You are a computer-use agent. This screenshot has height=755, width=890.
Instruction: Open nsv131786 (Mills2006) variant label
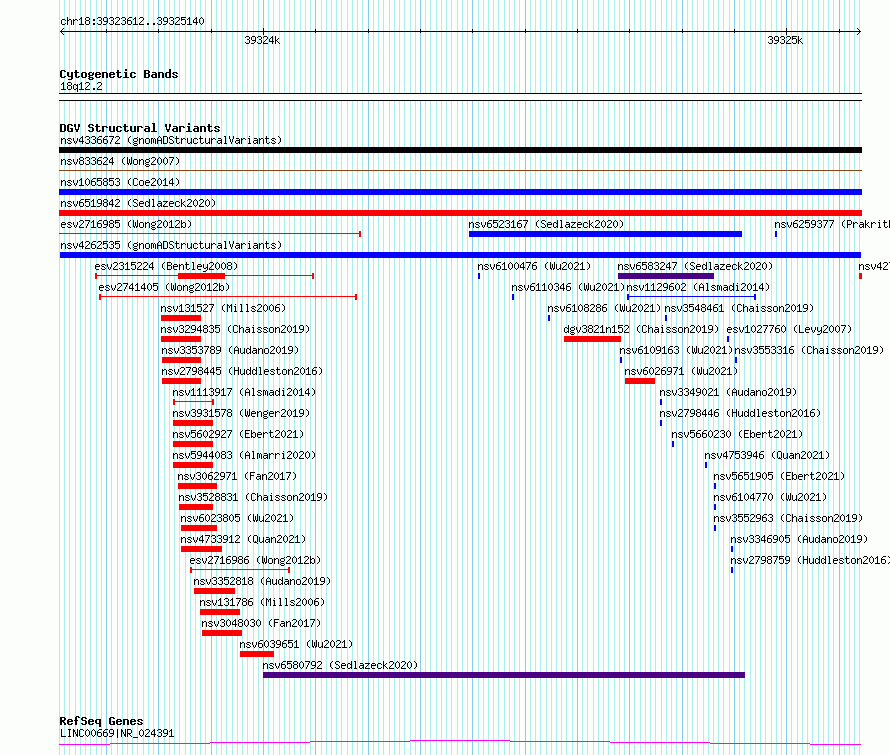point(262,602)
